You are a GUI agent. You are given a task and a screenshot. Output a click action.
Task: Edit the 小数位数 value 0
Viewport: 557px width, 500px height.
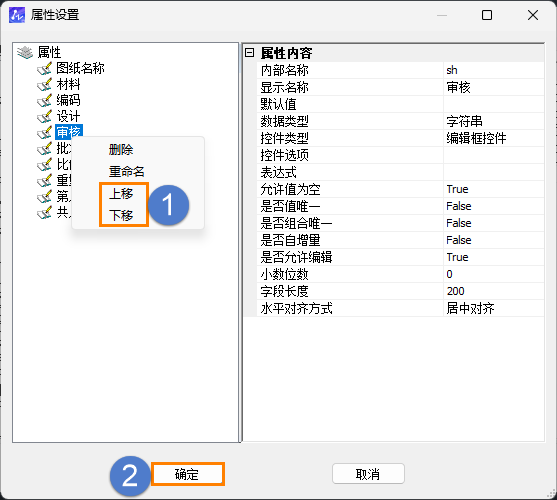click(493, 275)
